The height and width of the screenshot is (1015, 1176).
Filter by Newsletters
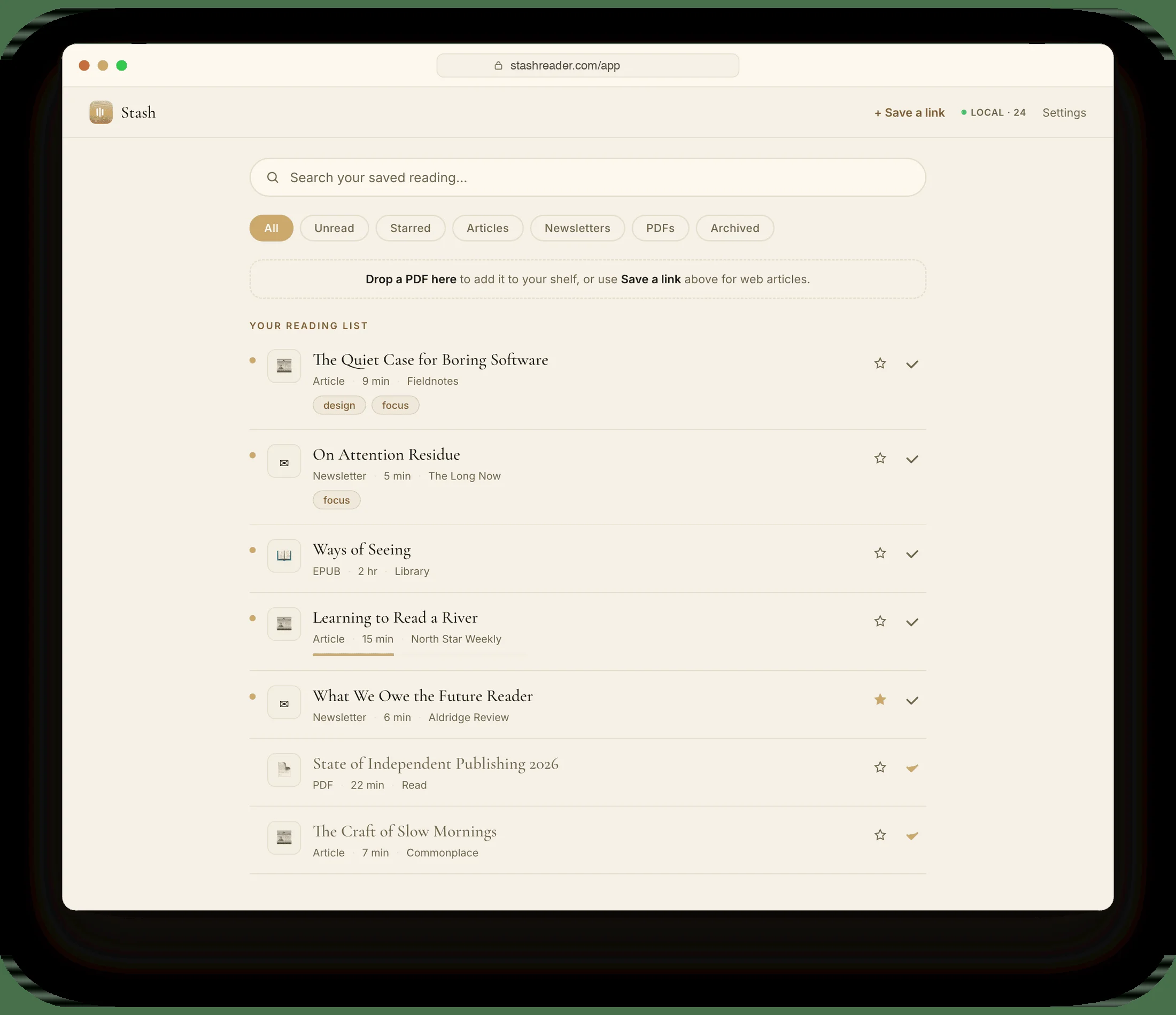click(577, 228)
